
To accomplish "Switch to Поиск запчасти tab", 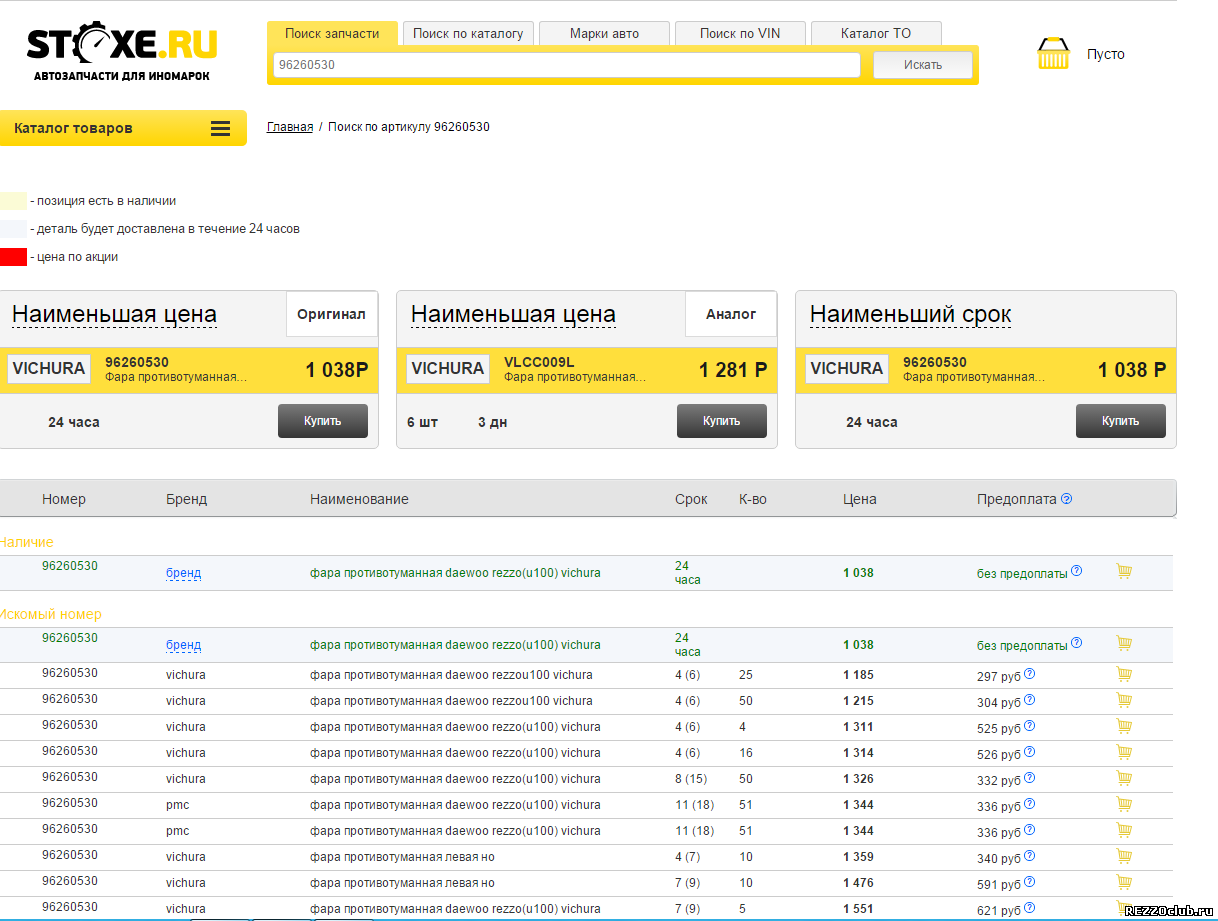I will [x=332, y=33].
